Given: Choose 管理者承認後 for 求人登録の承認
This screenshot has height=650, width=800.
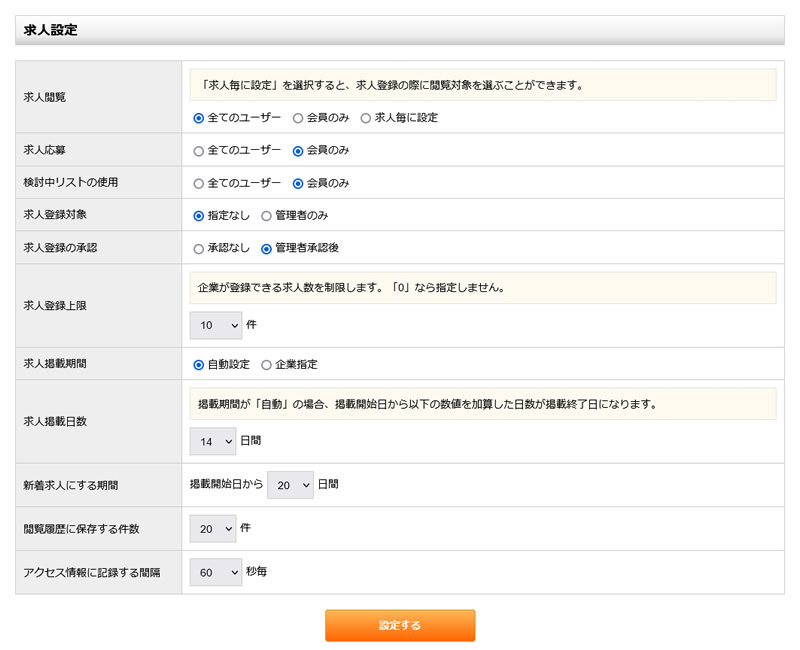Looking at the screenshot, I should pyautogui.click(x=266, y=249).
